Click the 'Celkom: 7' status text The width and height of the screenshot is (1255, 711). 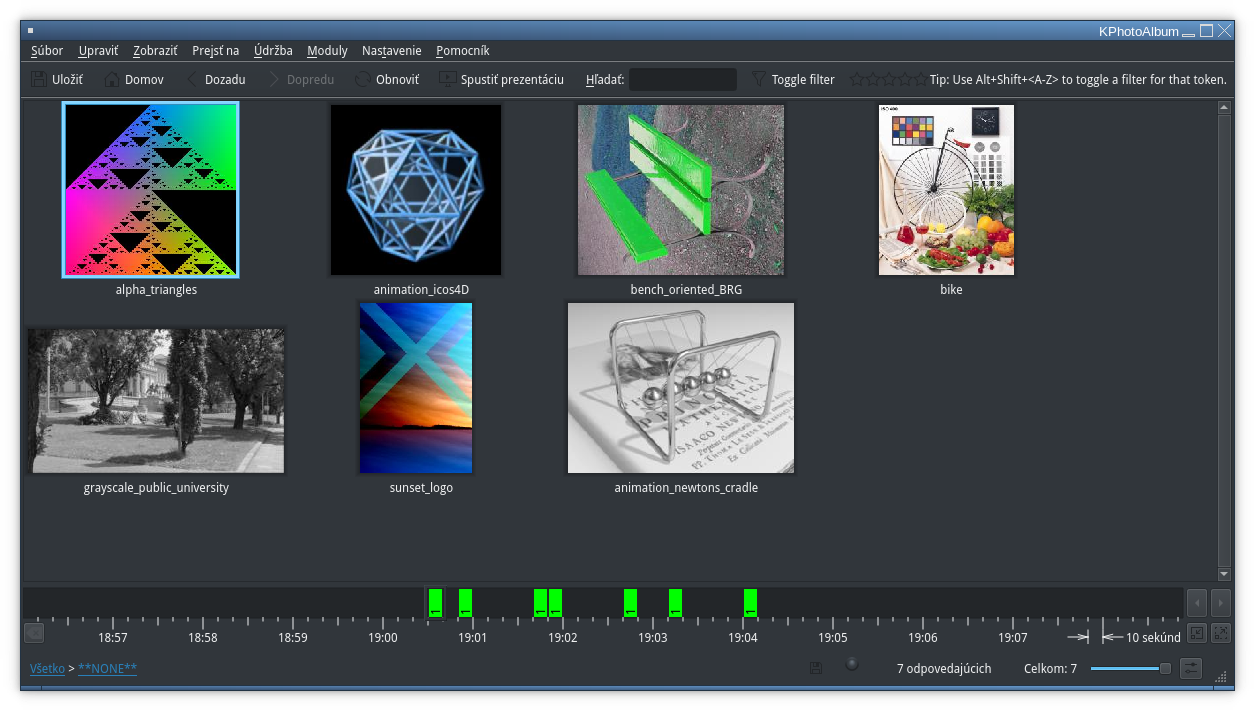[1050, 668]
